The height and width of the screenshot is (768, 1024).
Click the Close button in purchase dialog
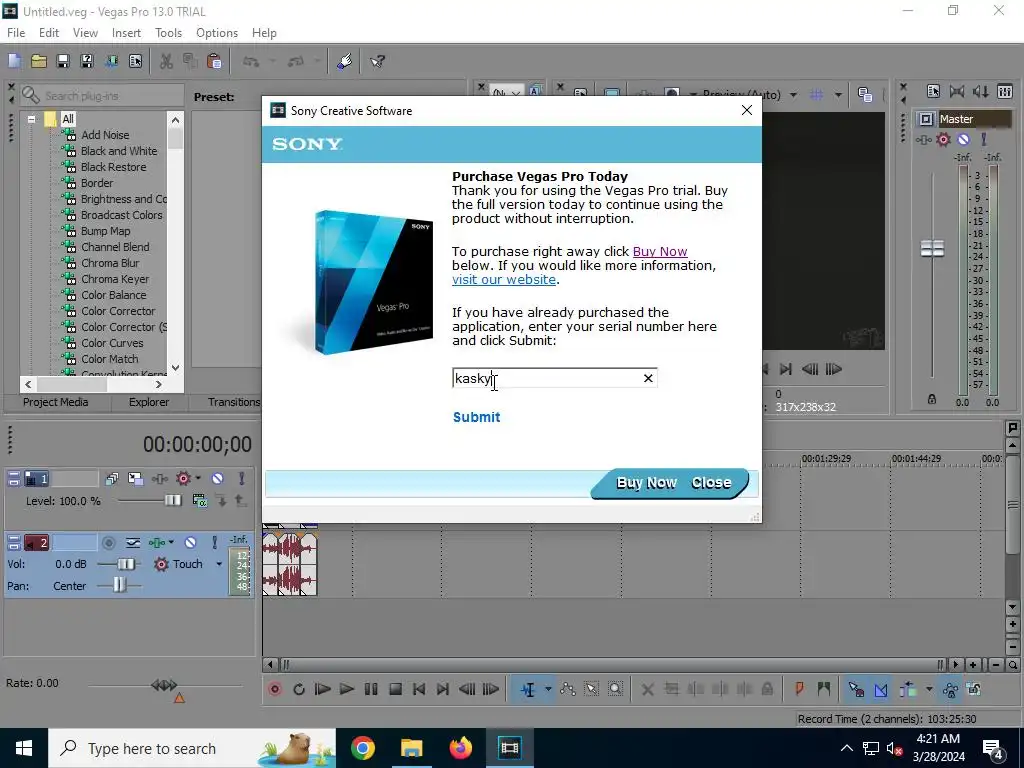point(711,483)
